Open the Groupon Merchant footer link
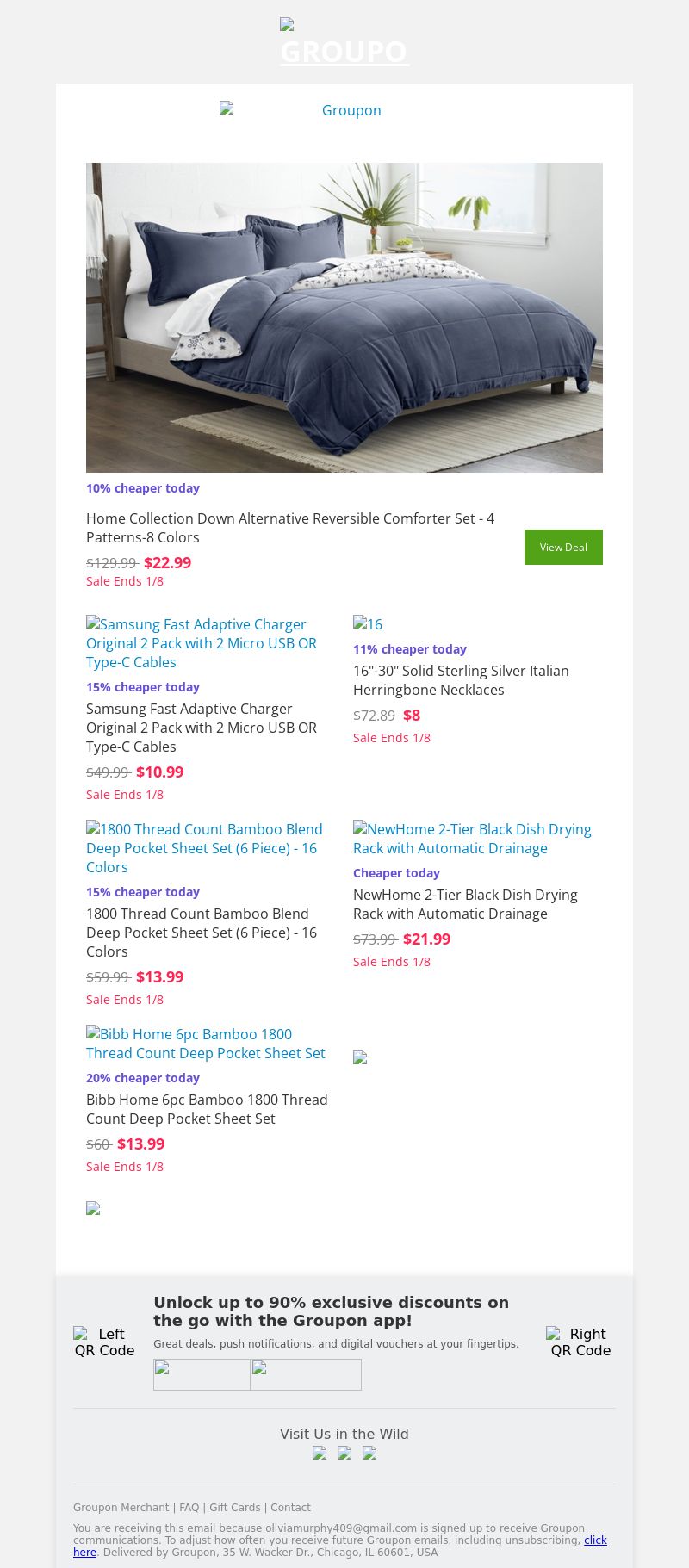This screenshot has height=1568, width=689. (121, 1508)
